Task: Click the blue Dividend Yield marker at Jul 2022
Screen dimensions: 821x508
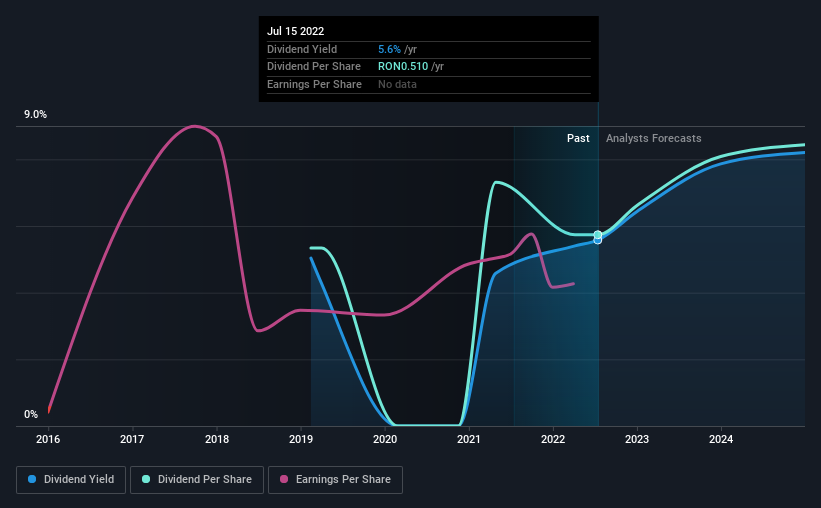Action: (x=597, y=240)
